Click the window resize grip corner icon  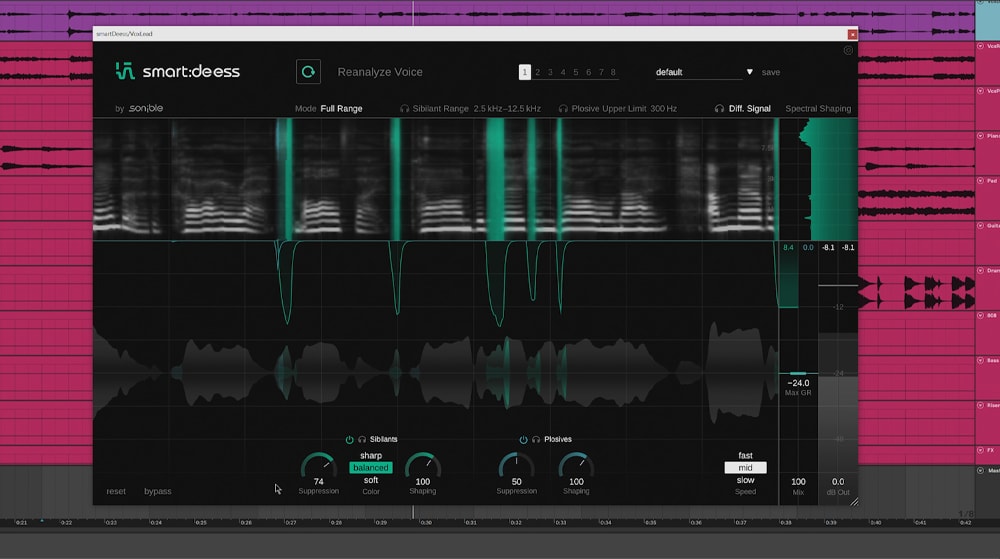pos(854,502)
